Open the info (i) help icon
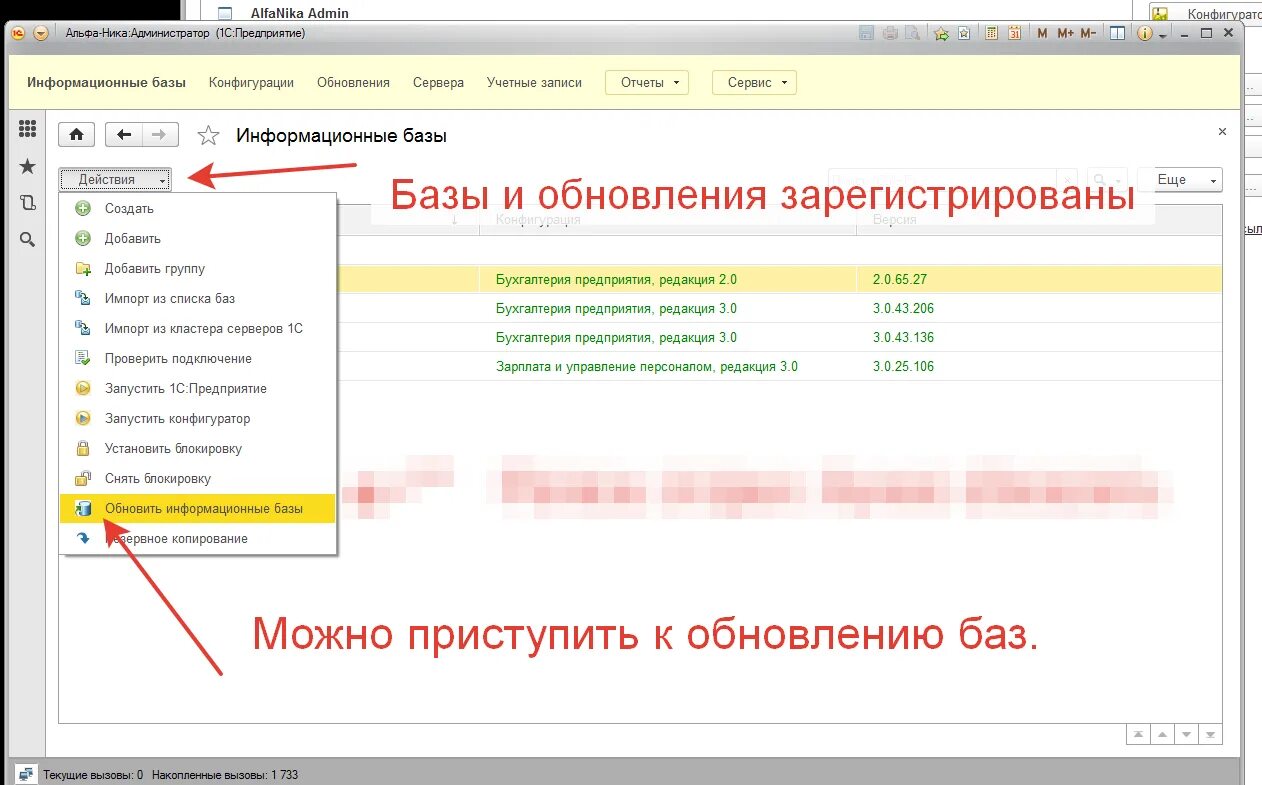The image size is (1262, 785). (1144, 33)
